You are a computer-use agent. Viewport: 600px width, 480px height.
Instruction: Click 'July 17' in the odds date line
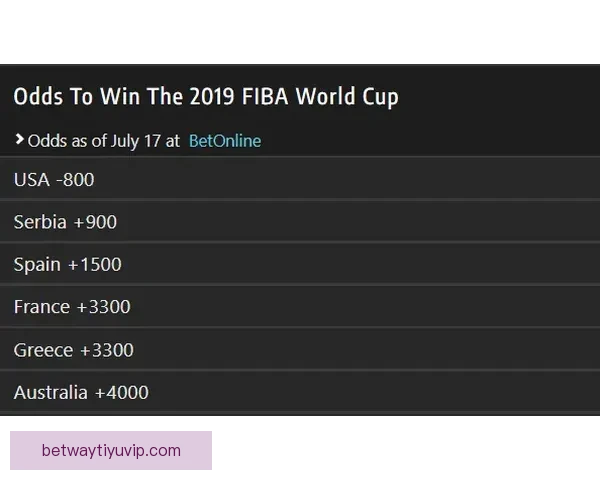tap(136, 141)
